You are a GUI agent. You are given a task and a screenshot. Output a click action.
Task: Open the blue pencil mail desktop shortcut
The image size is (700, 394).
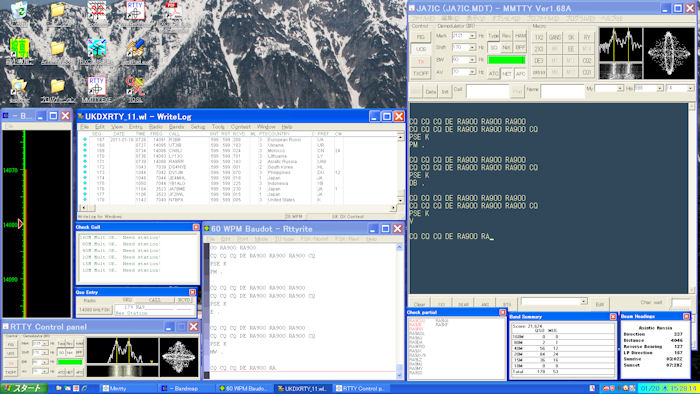[135, 48]
